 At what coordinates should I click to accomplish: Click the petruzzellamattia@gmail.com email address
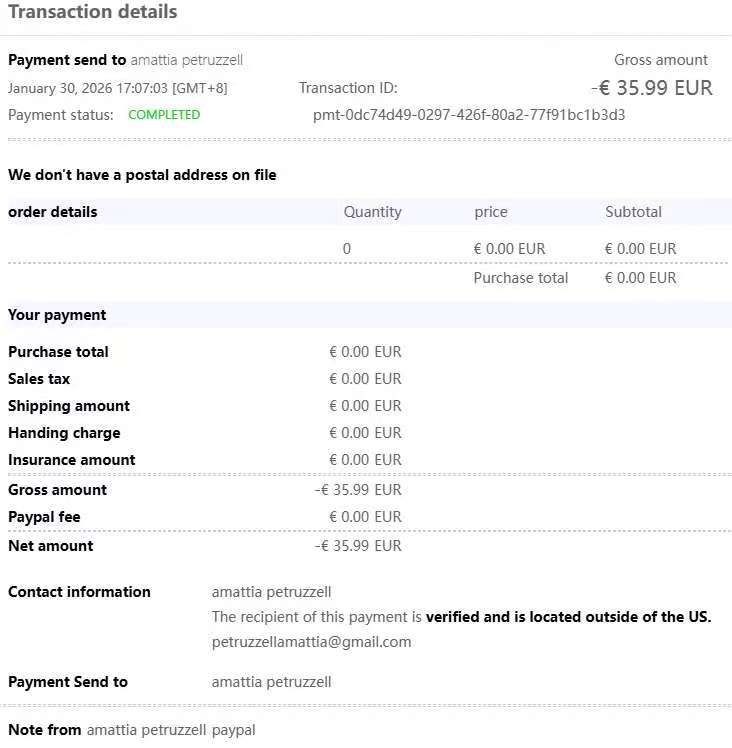tap(311, 642)
